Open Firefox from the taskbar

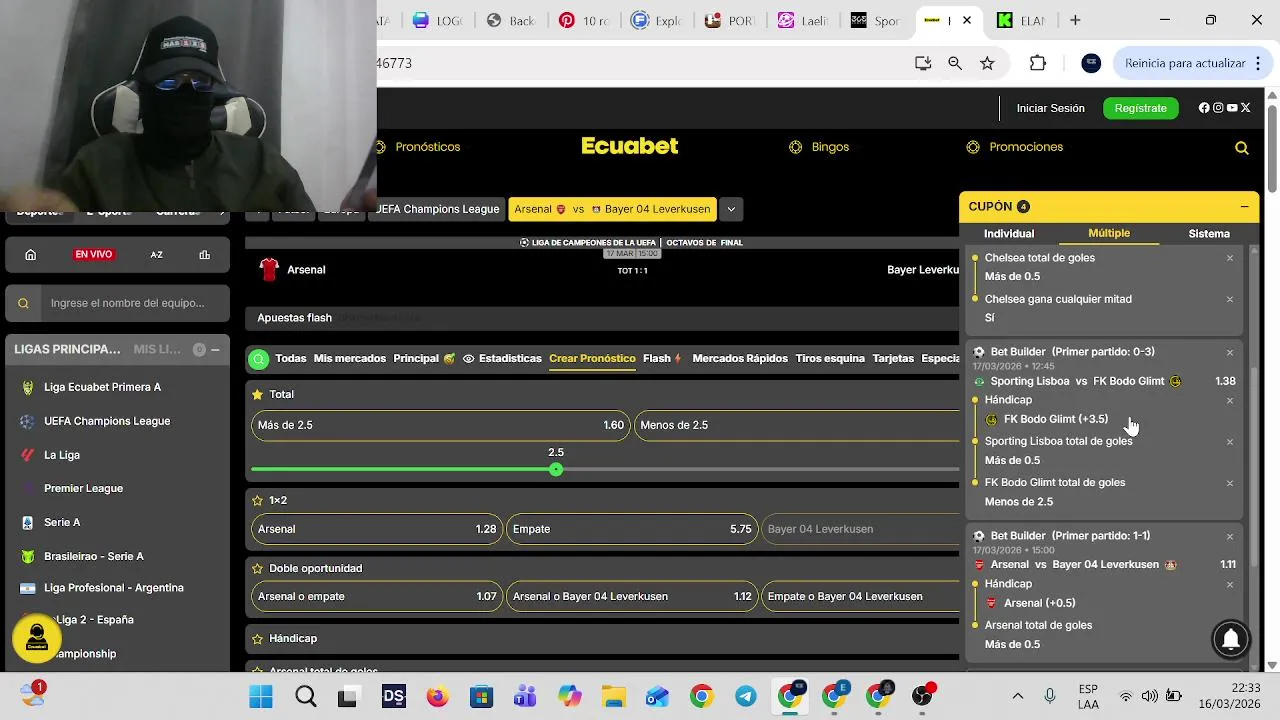point(438,697)
